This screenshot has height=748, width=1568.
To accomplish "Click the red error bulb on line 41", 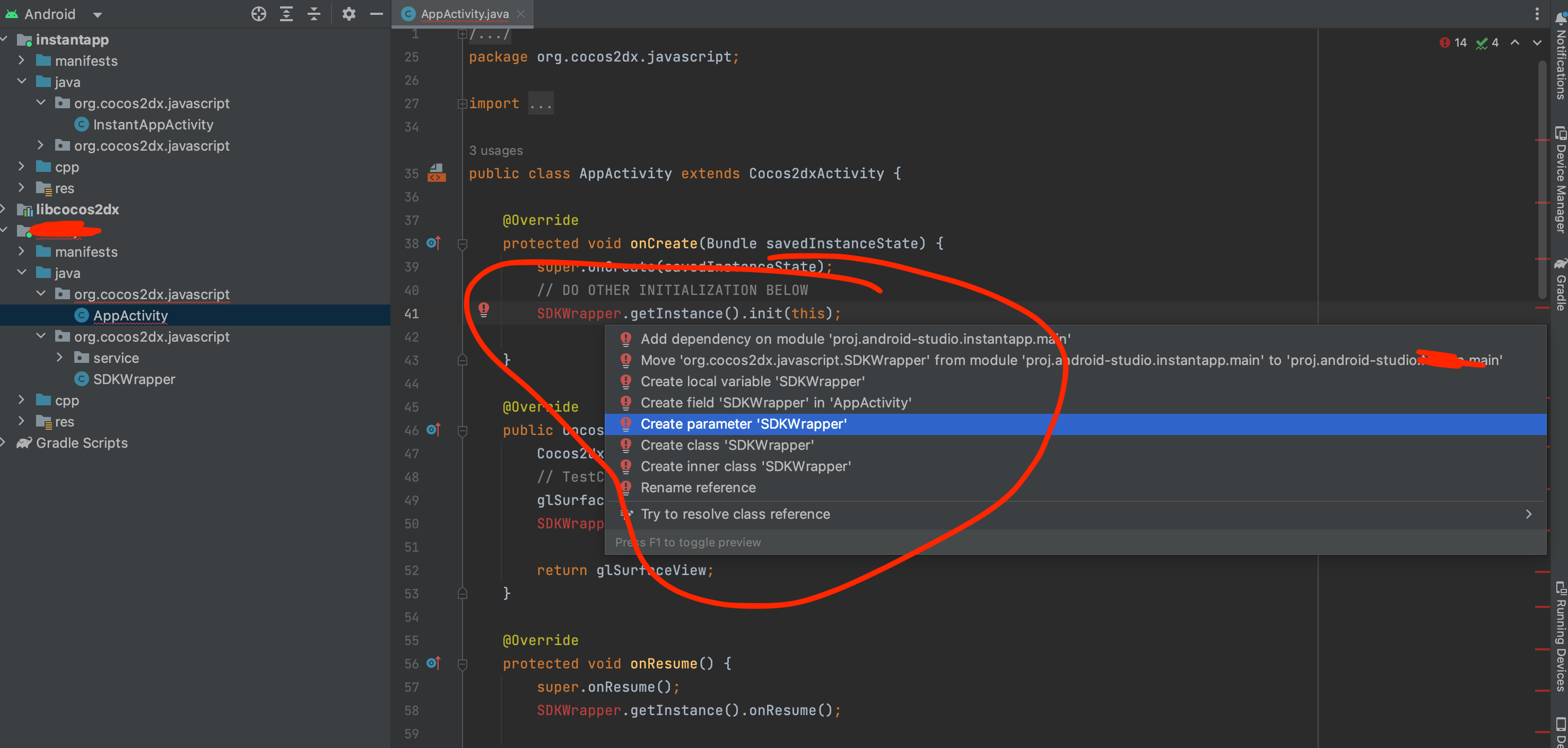I will [483, 310].
